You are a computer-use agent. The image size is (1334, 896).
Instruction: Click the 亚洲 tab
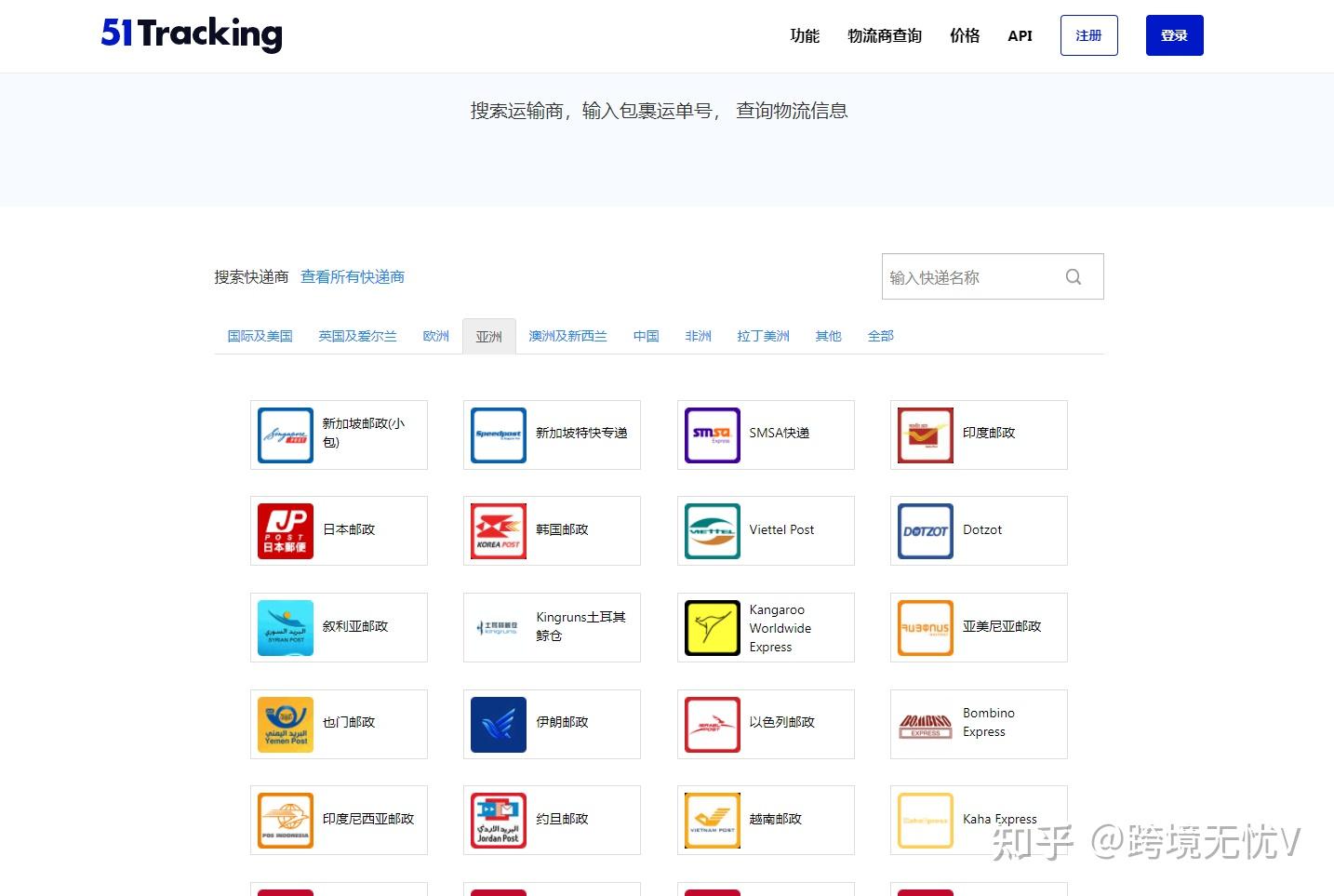click(489, 337)
